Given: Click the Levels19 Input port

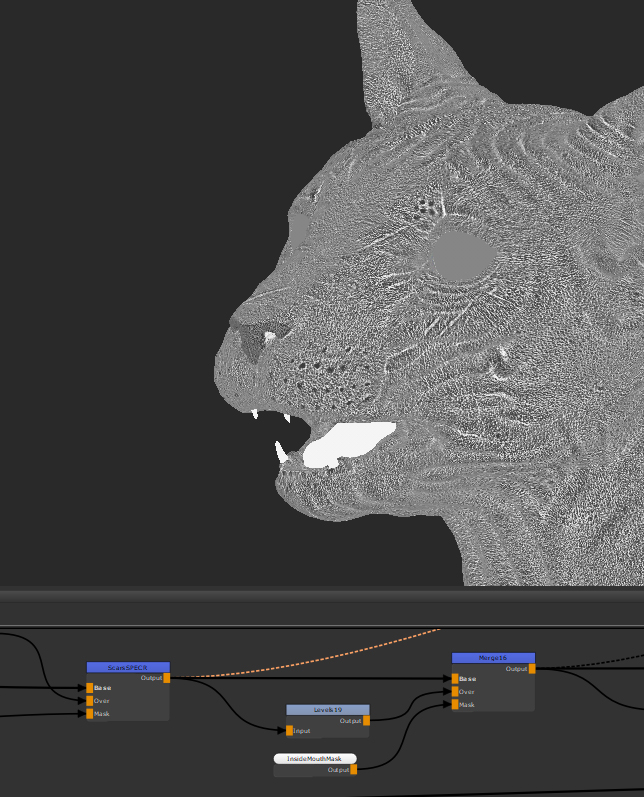Looking at the screenshot, I should coord(290,731).
